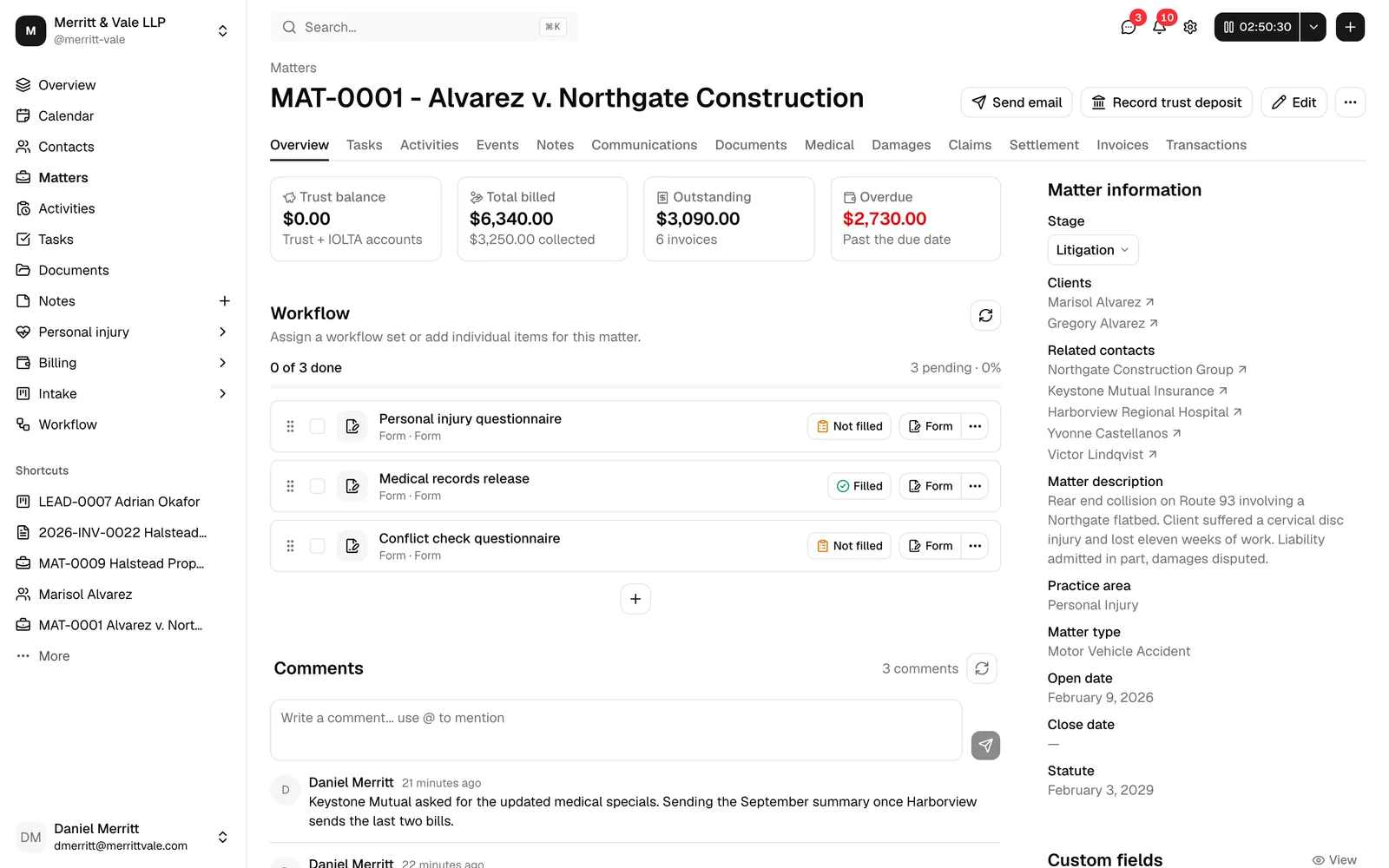
Task: Expand the timer dropdown arrow
Action: click(1313, 27)
